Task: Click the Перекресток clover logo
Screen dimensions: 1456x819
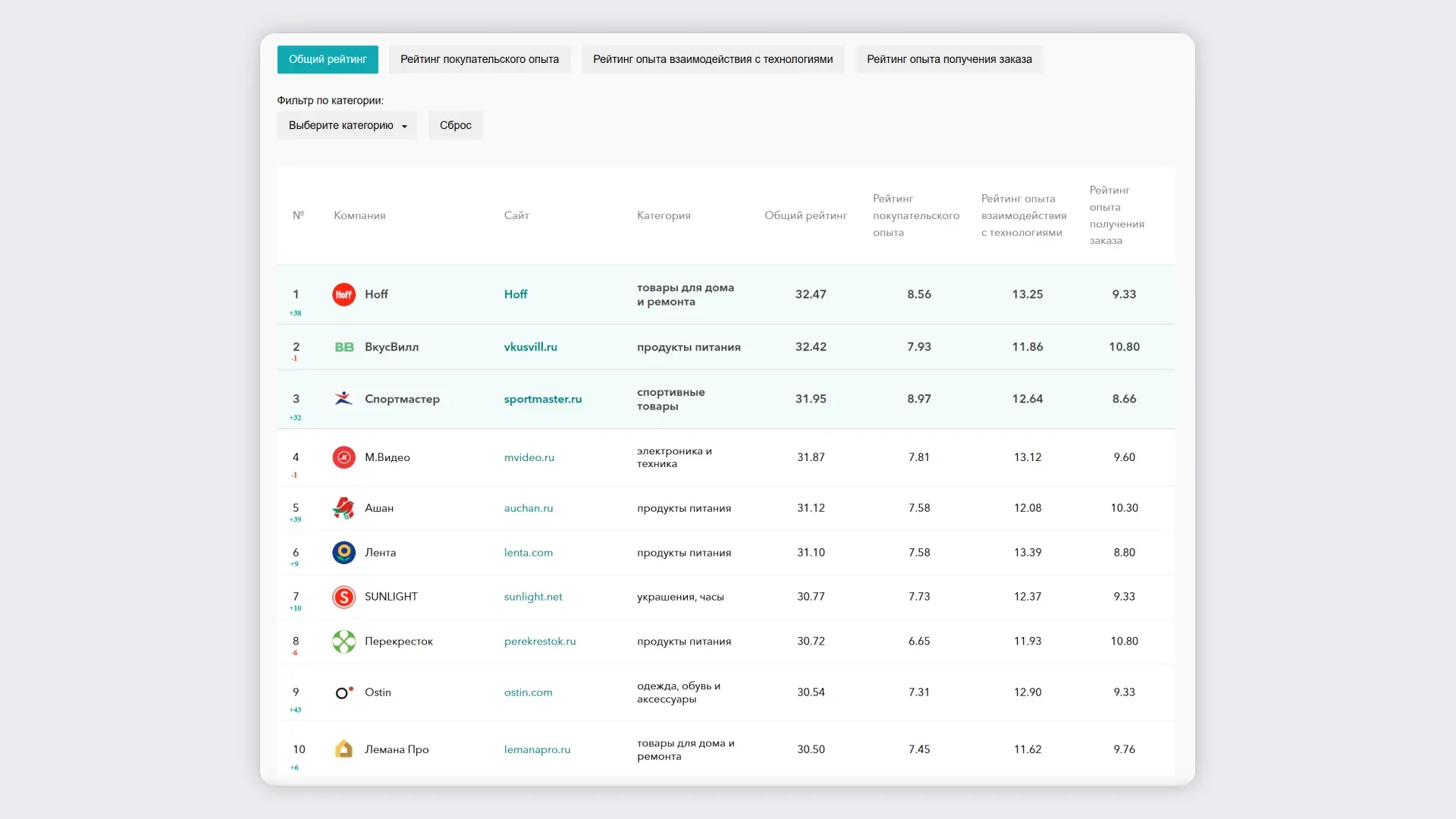Action: [344, 642]
